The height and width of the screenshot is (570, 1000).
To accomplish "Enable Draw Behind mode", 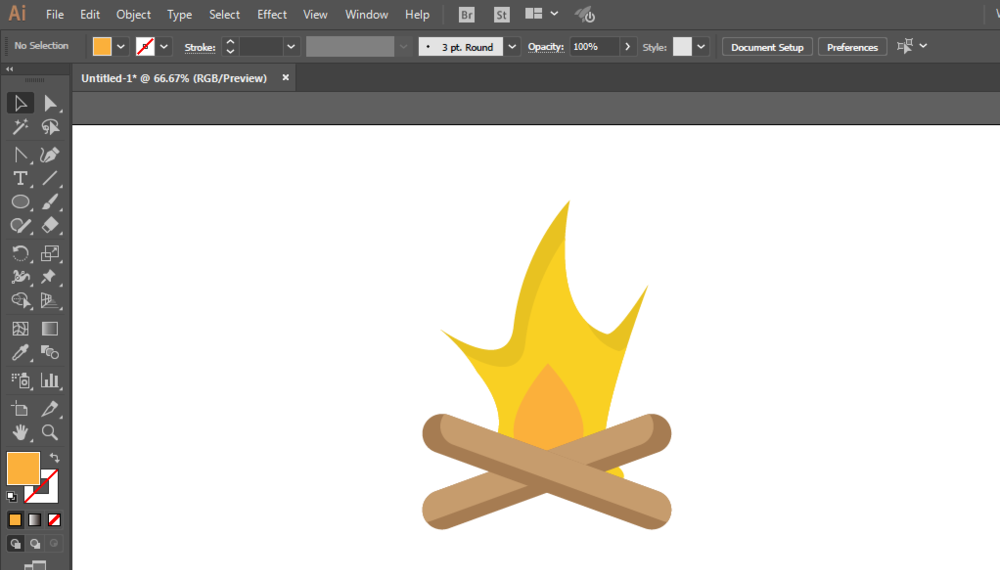I will [x=35, y=544].
